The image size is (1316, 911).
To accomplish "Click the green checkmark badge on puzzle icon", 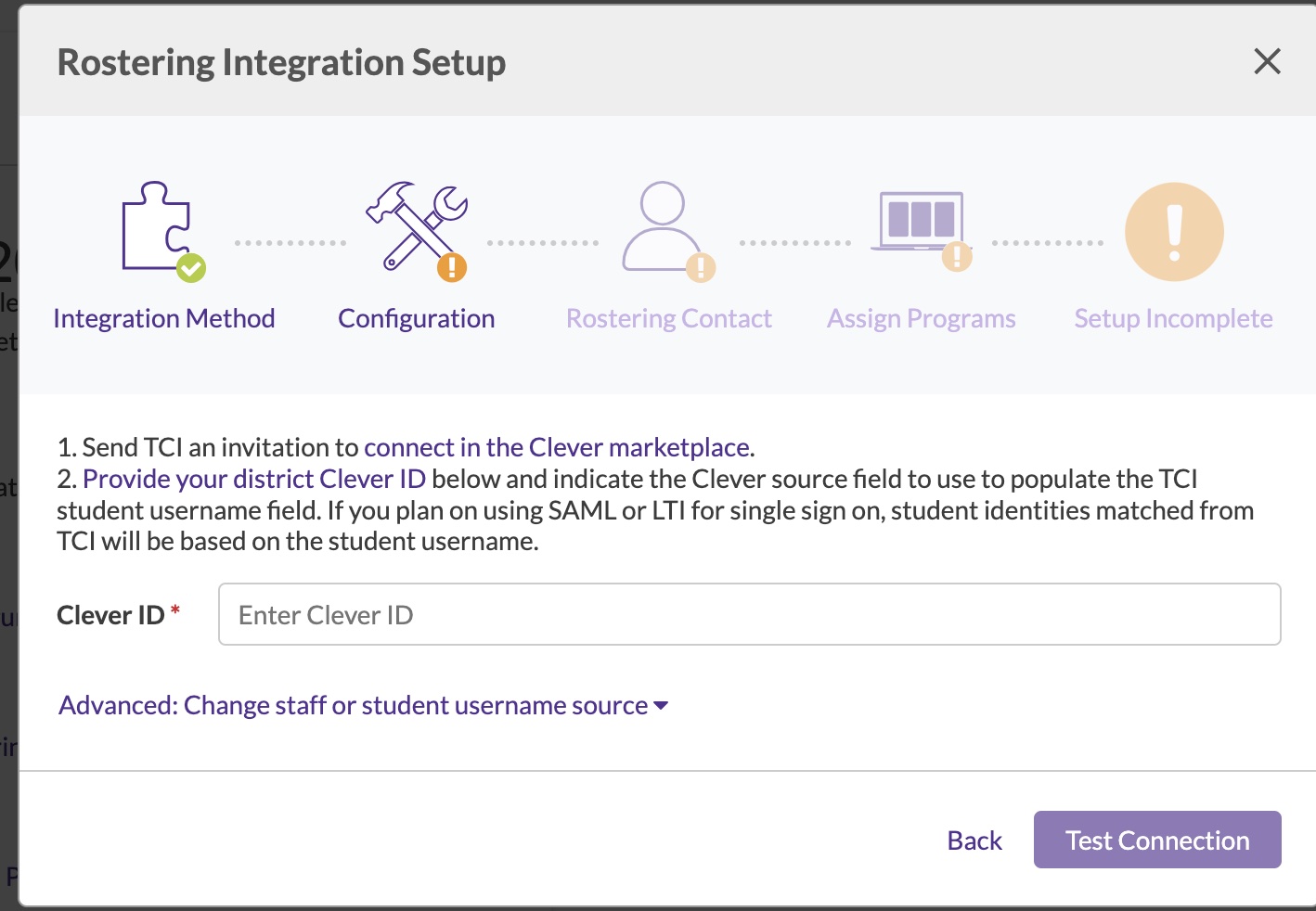I will pyautogui.click(x=191, y=268).
